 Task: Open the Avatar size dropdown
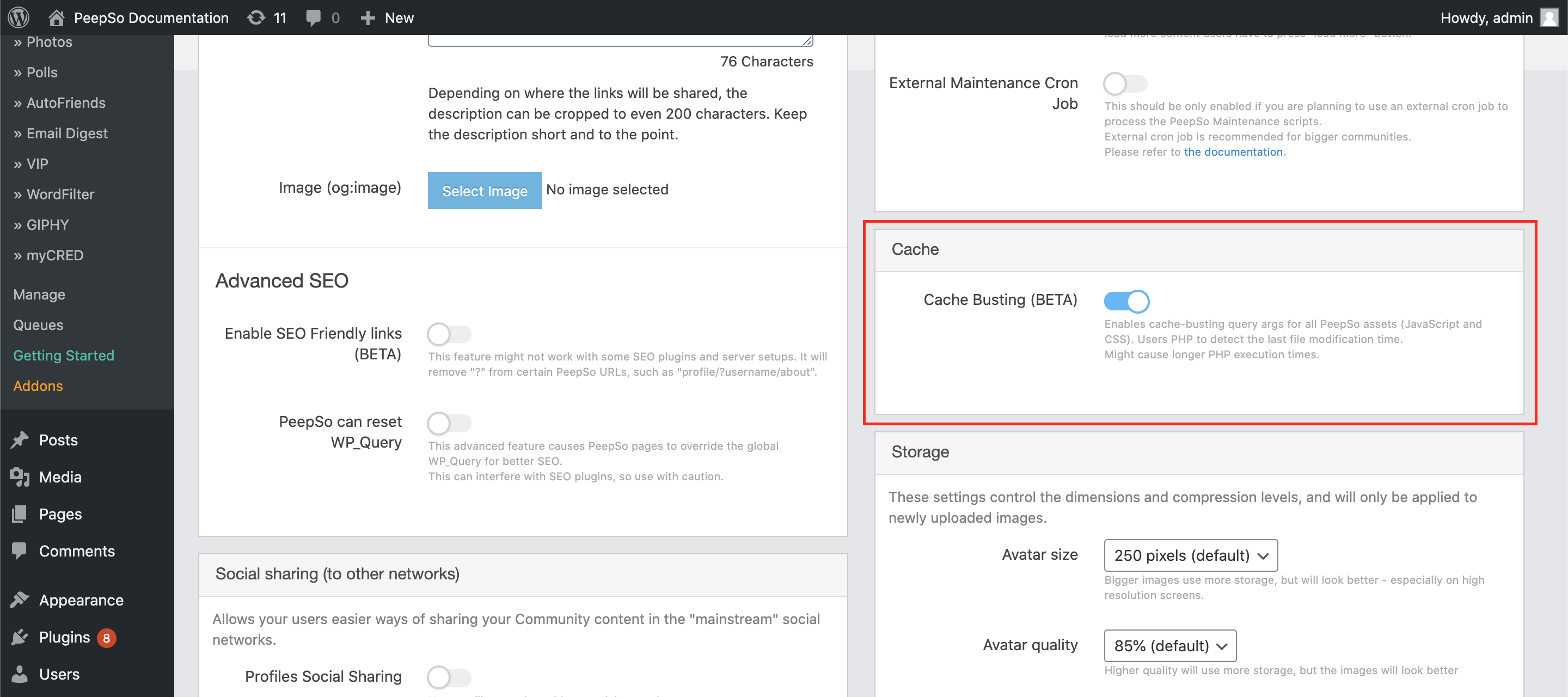click(x=1191, y=555)
